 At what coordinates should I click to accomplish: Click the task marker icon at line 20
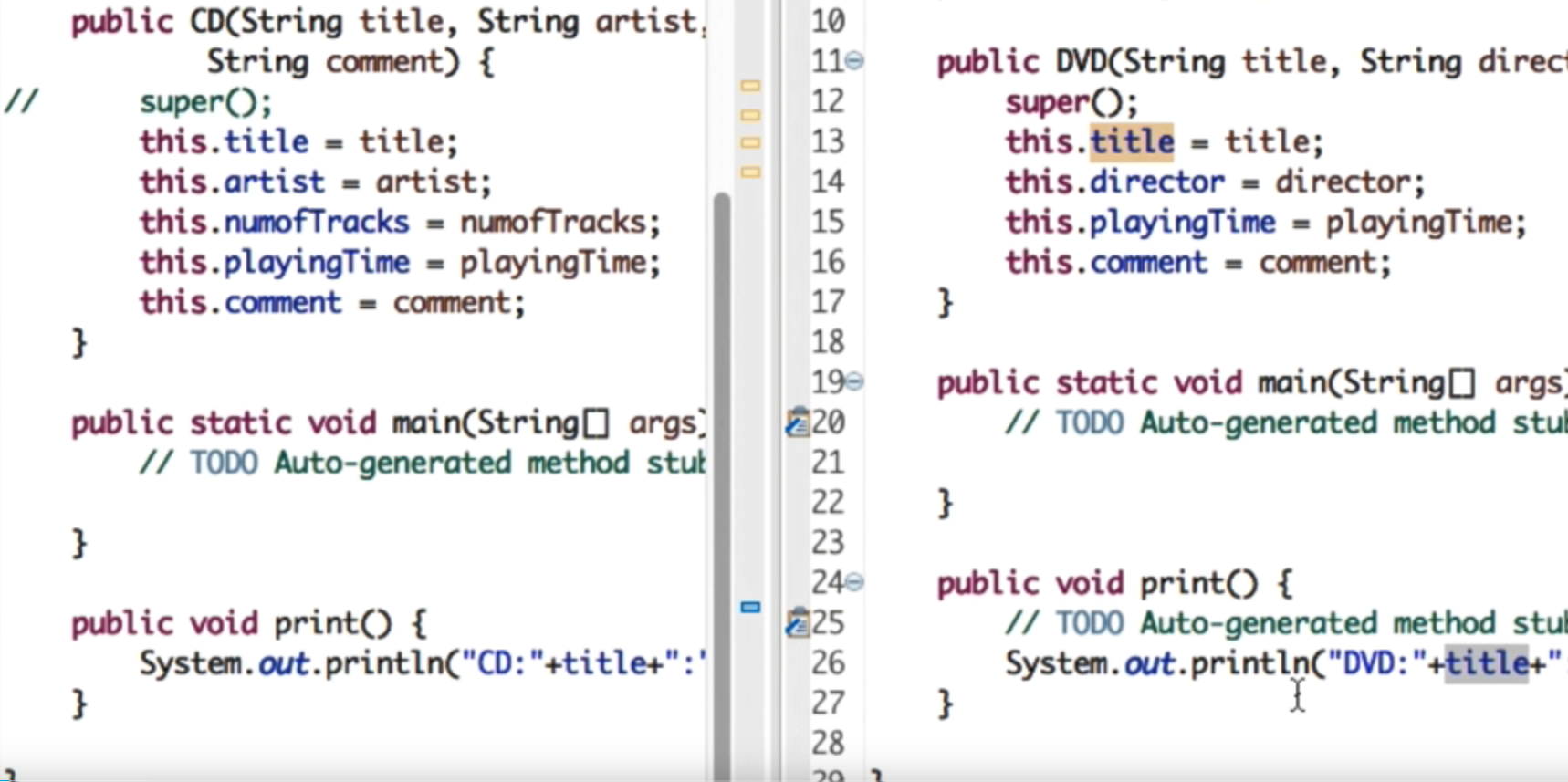[x=797, y=422]
